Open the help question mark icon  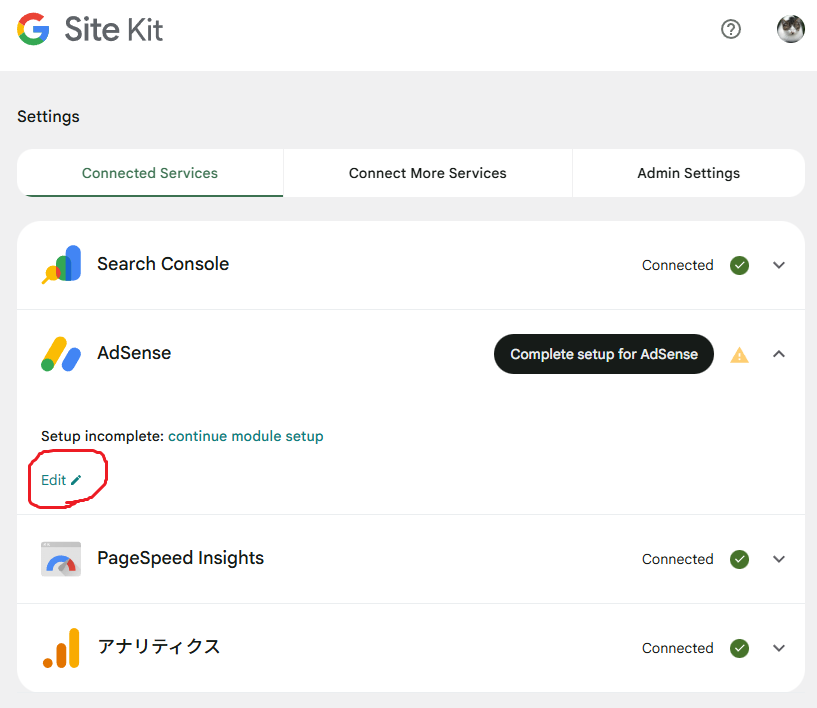coord(731,30)
